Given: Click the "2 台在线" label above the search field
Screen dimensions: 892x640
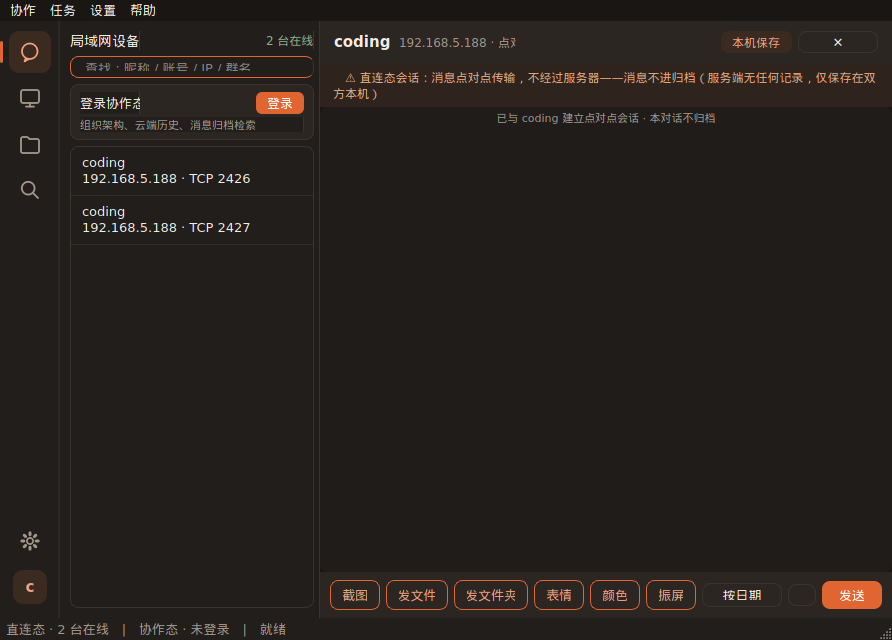Looking at the screenshot, I should 290,41.
